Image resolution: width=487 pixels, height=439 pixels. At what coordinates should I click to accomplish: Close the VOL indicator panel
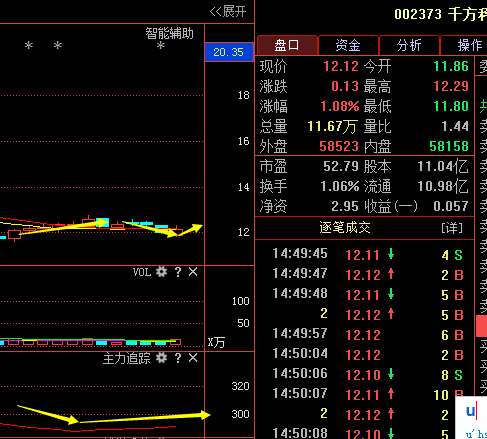point(193,272)
